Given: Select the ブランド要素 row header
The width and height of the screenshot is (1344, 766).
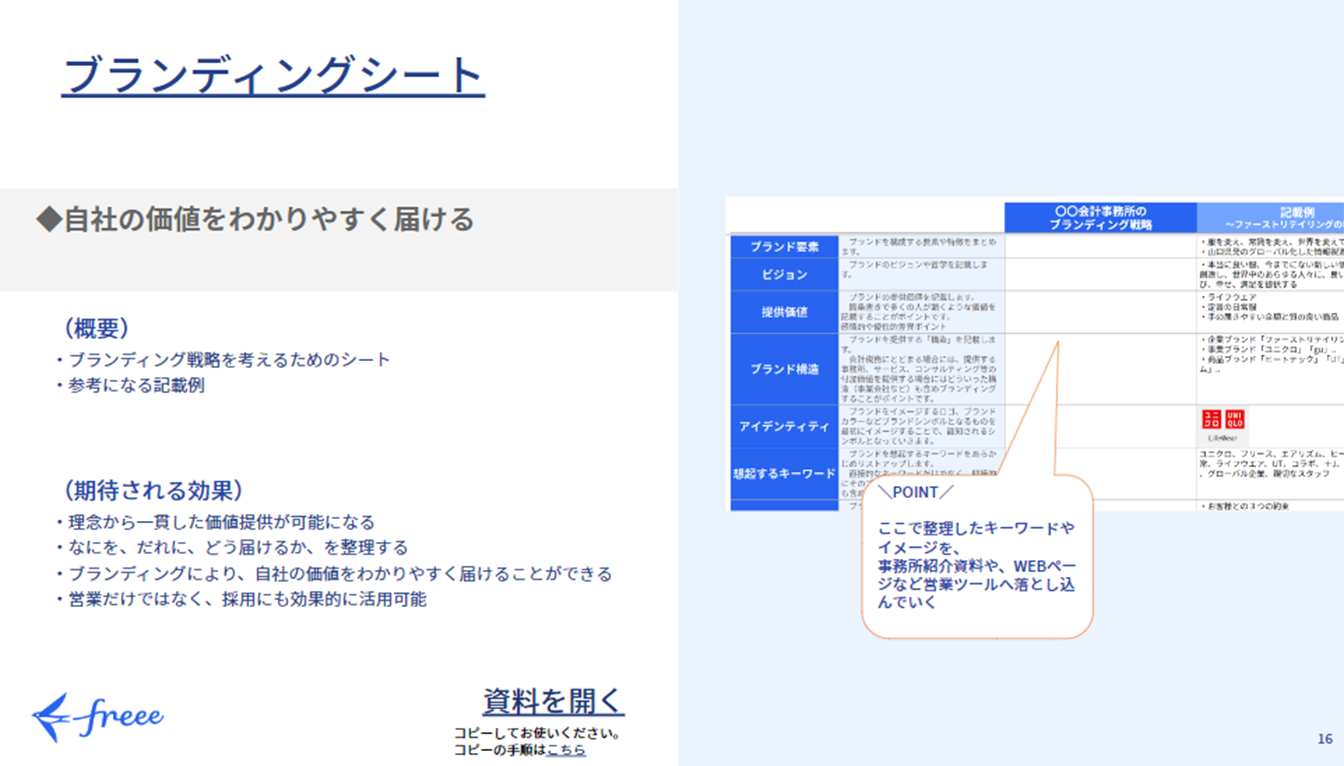Looking at the screenshot, I should pyautogui.click(x=784, y=247).
